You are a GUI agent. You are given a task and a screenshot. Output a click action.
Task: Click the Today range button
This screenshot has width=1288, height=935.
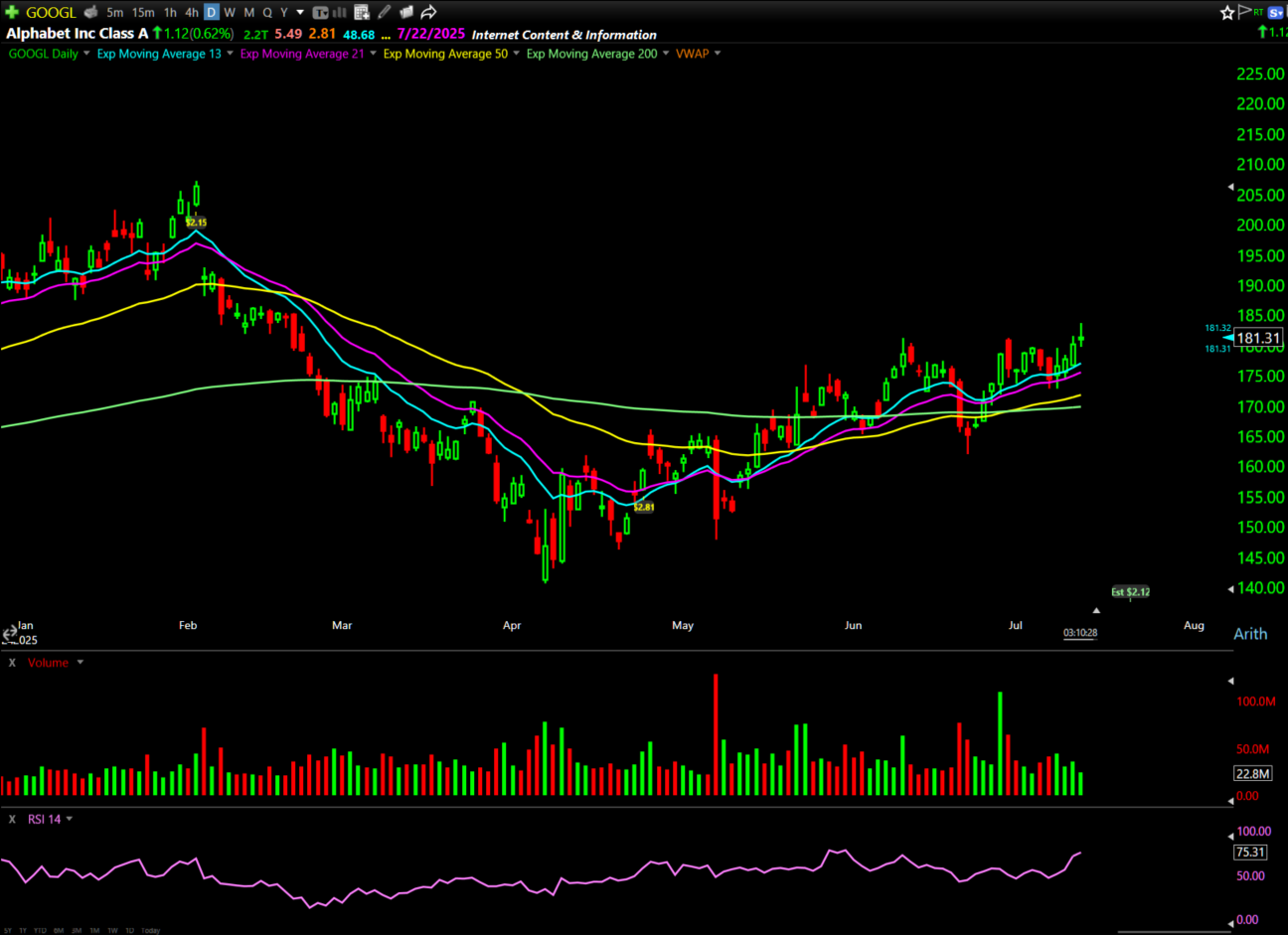coord(150,931)
